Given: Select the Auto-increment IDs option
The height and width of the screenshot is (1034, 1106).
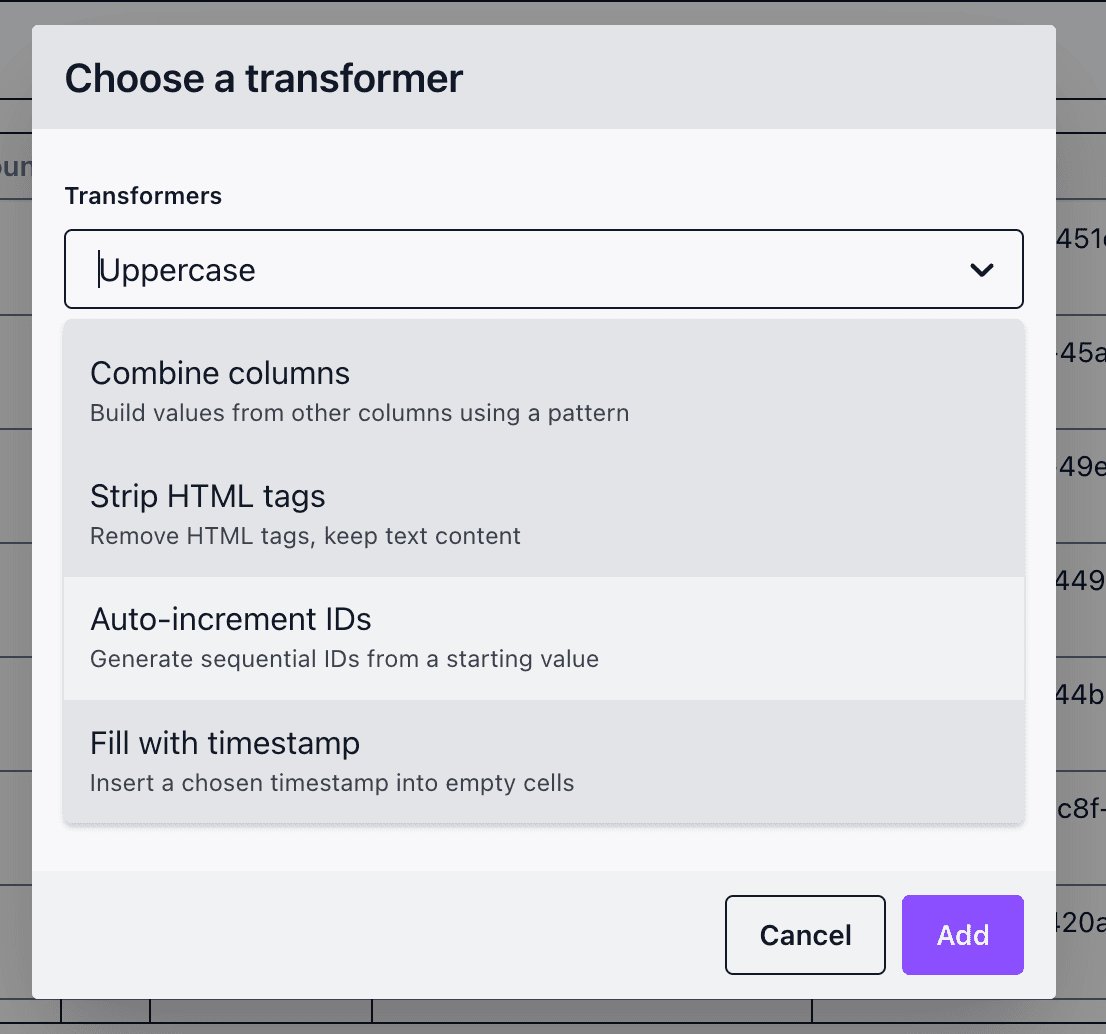Looking at the screenshot, I should point(231,619).
